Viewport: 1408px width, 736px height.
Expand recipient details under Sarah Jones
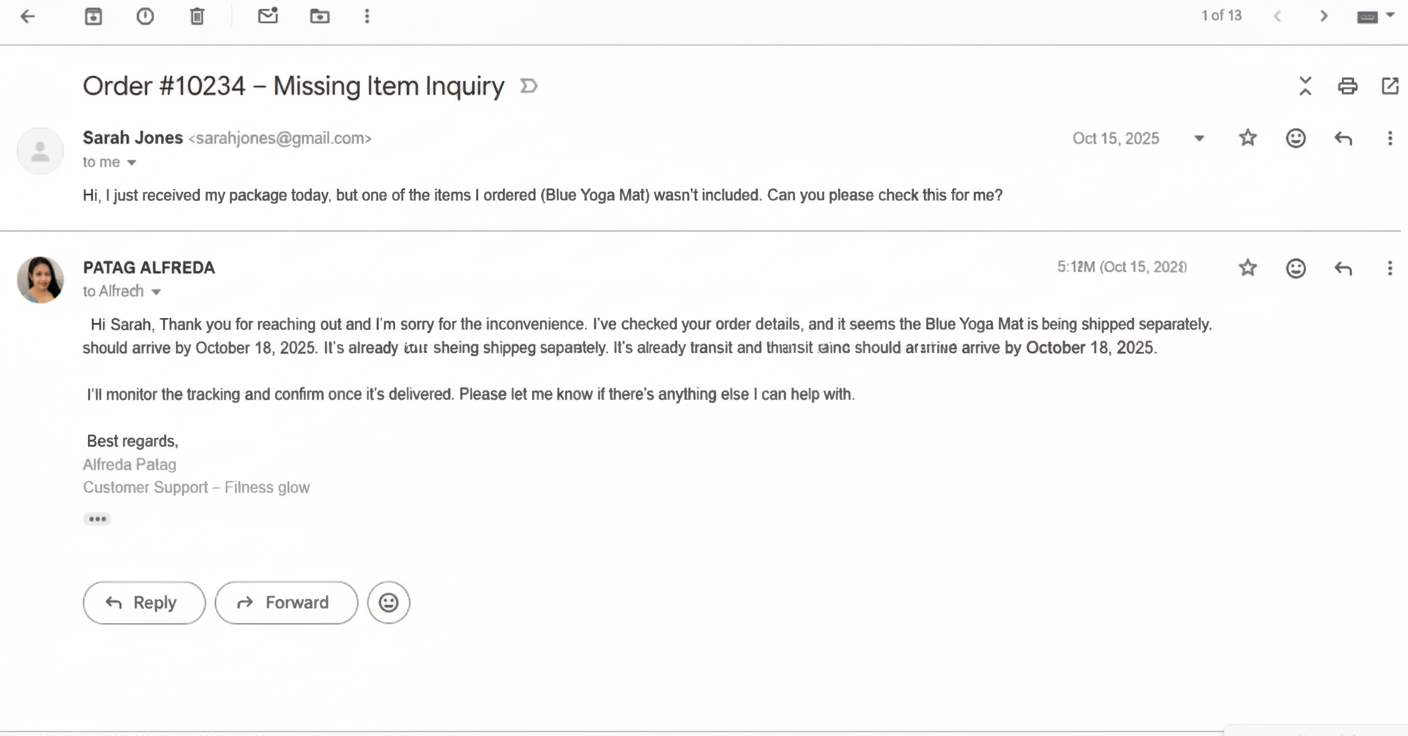point(131,163)
